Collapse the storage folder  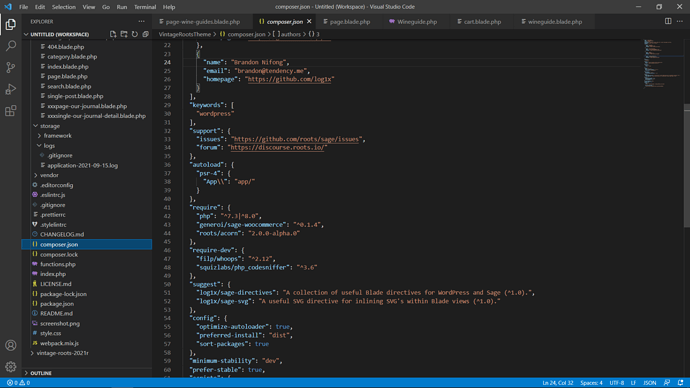pos(50,126)
